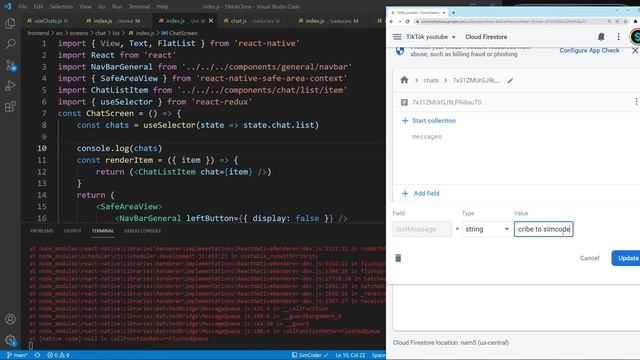Open the Run menu

coord(117,7)
